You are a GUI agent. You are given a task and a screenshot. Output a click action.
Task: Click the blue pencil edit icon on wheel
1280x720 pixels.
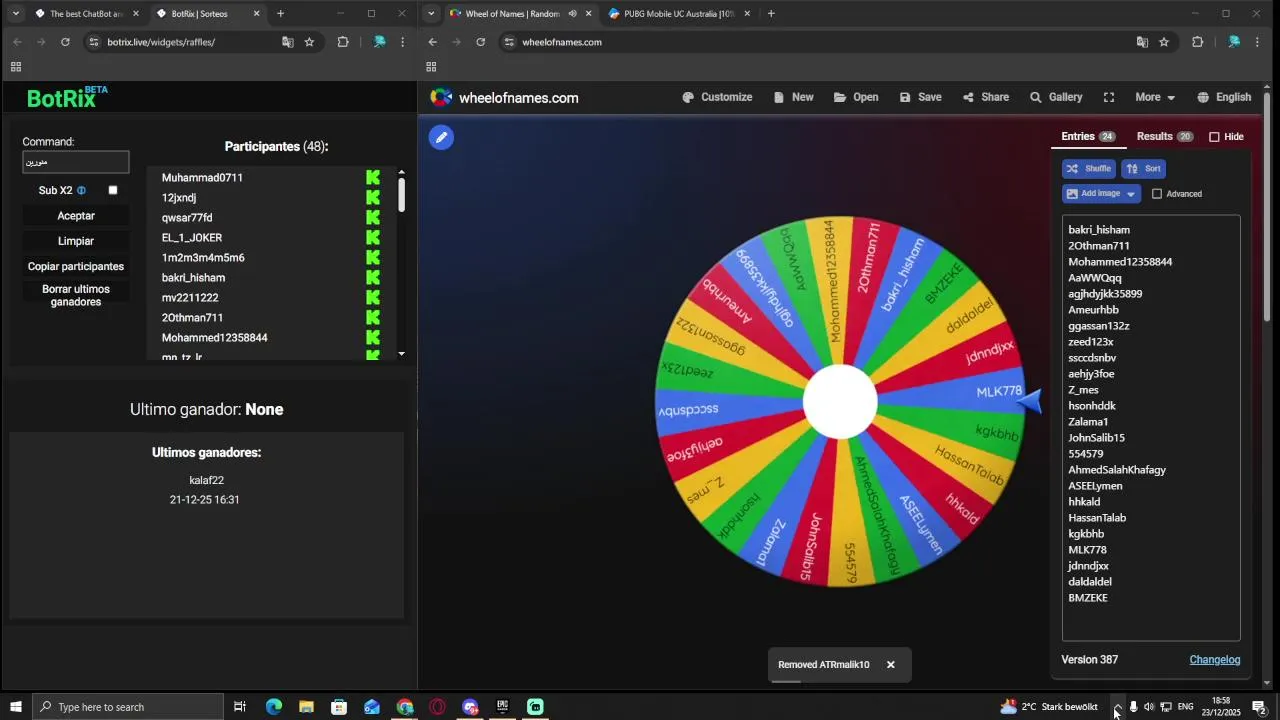point(441,137)
